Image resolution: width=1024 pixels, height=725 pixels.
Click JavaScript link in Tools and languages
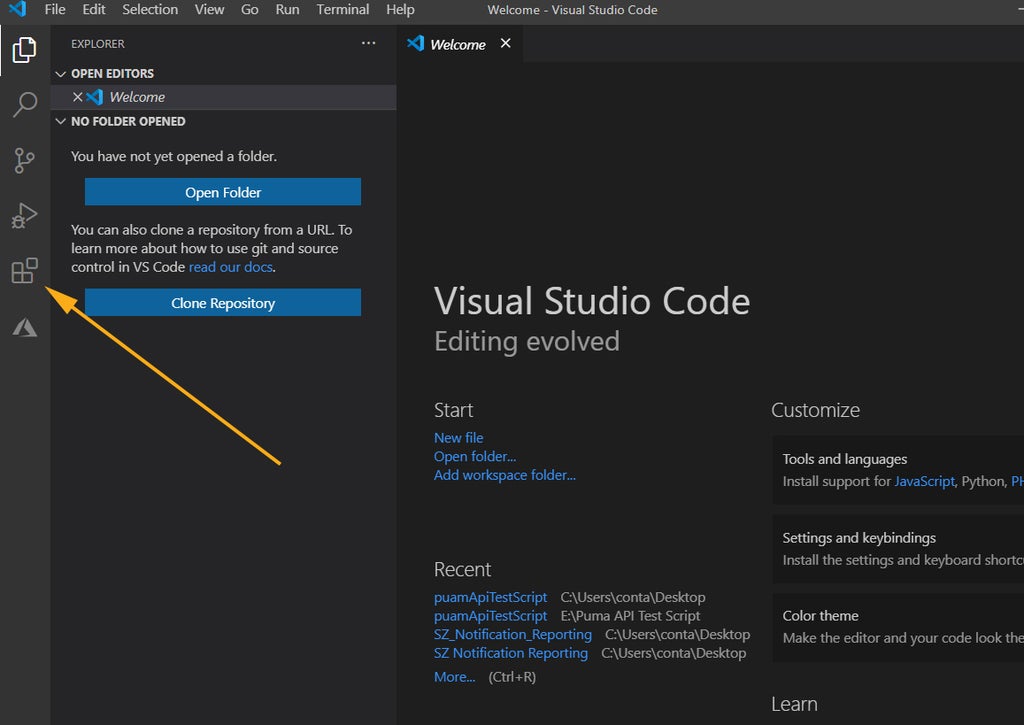pos(924,481)
